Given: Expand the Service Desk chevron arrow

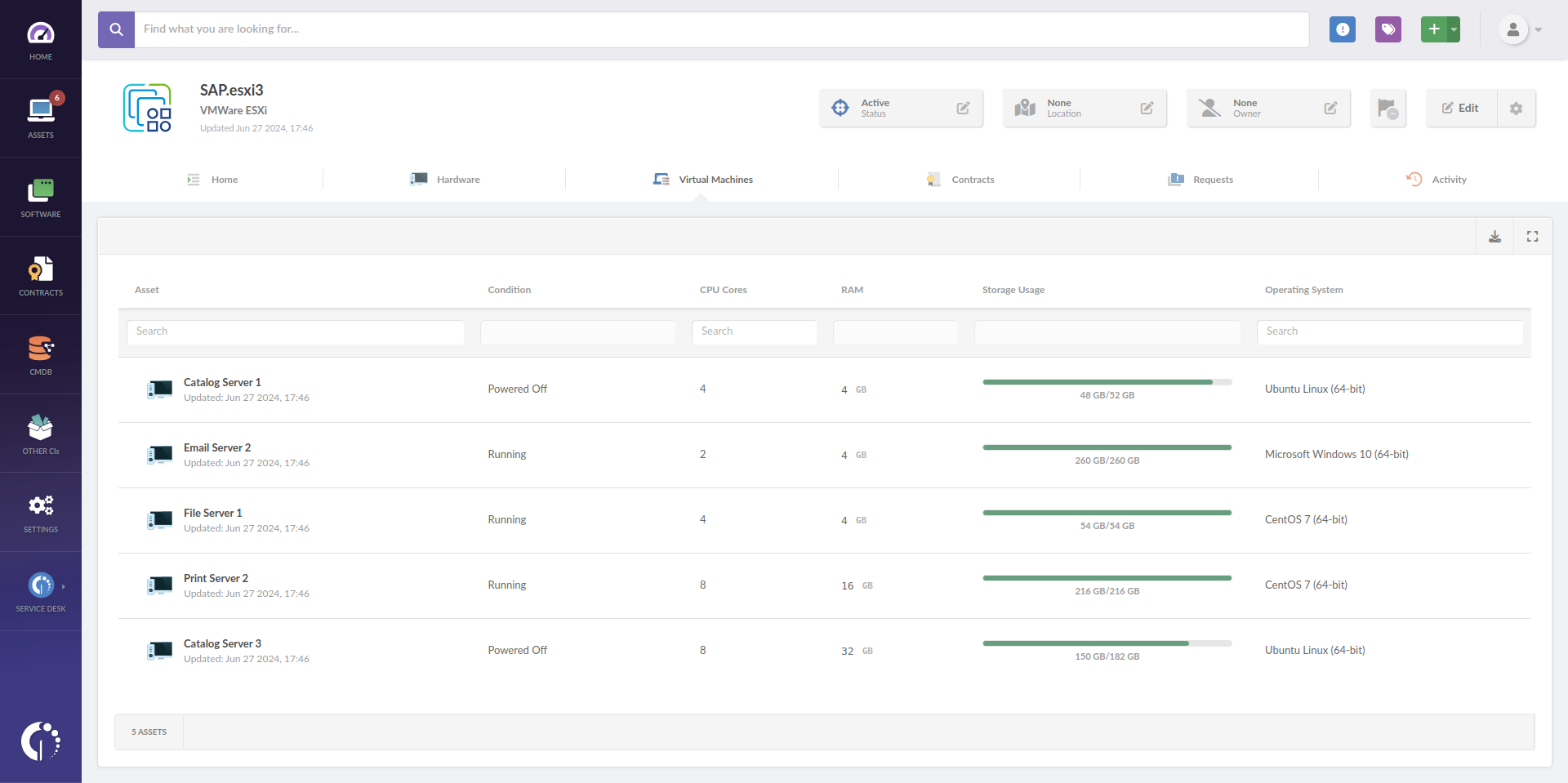Looking at the screenshot, I should coord(64,585).
